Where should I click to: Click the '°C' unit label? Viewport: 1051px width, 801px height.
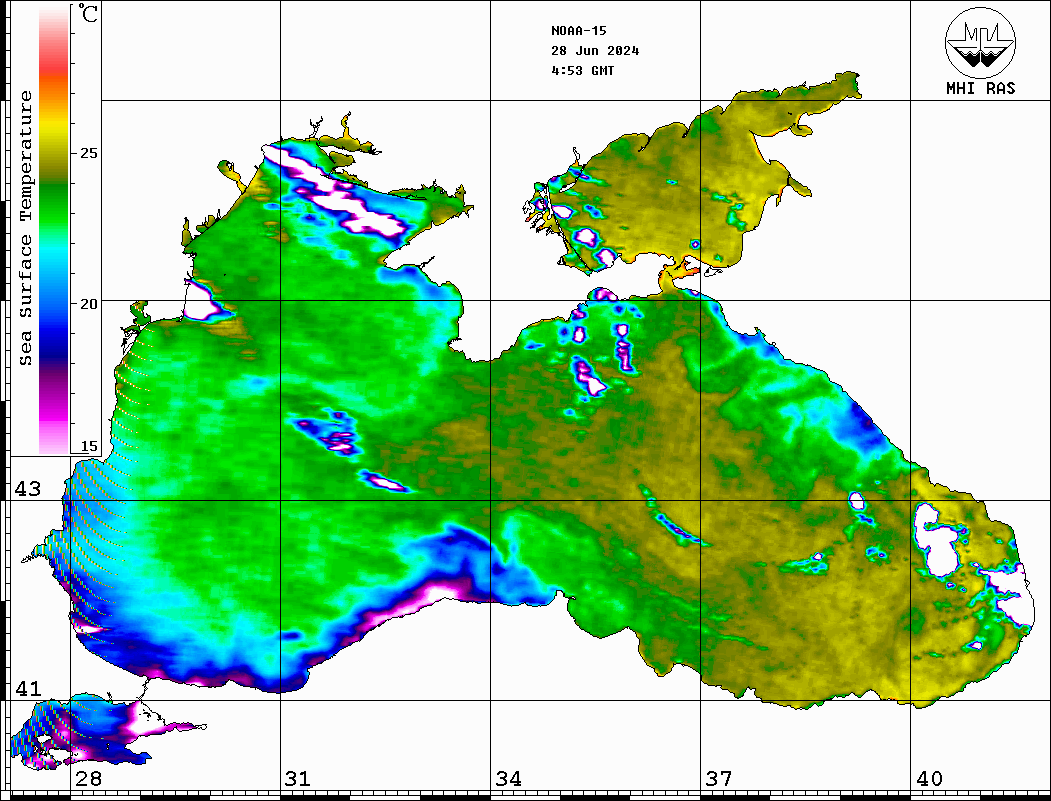[x=88, y=13]
